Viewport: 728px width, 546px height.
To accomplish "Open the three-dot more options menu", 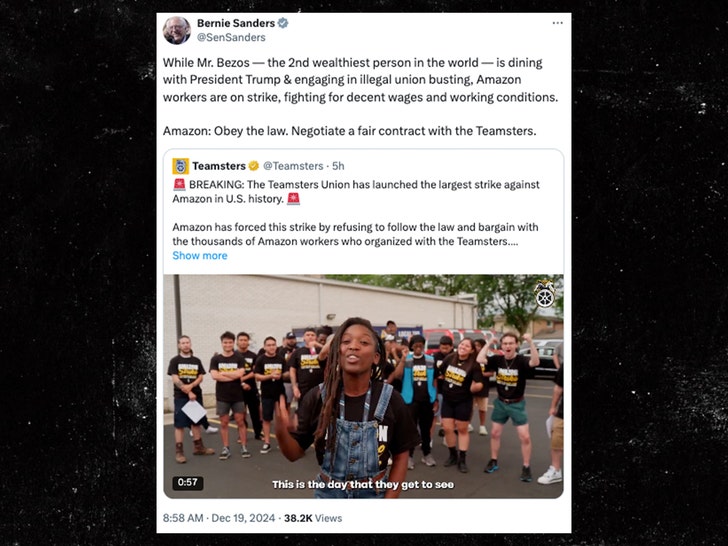I will [x=557, y=23].
